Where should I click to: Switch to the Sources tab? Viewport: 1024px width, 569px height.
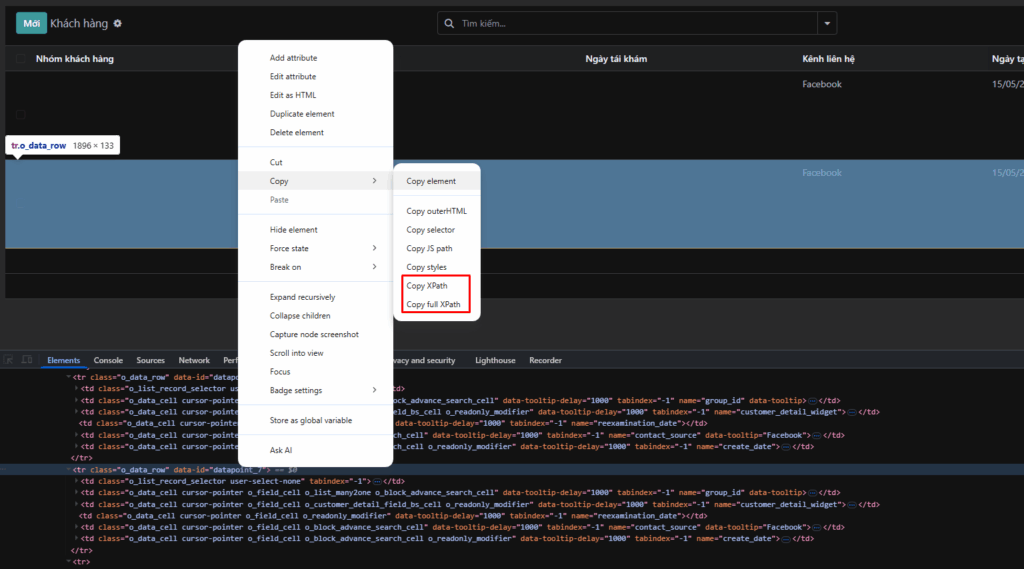coord(150,361)
